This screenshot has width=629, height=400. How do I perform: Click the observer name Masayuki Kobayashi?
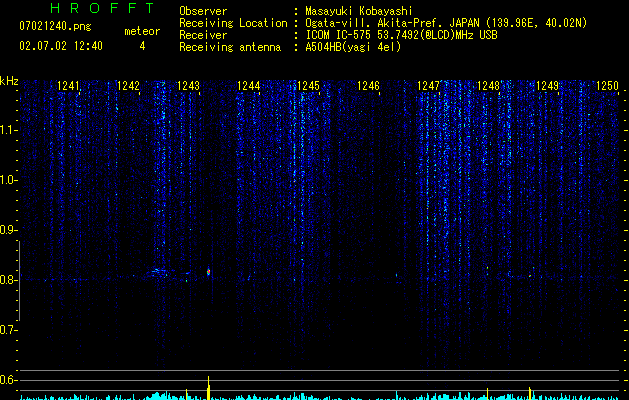coord(359,11)
